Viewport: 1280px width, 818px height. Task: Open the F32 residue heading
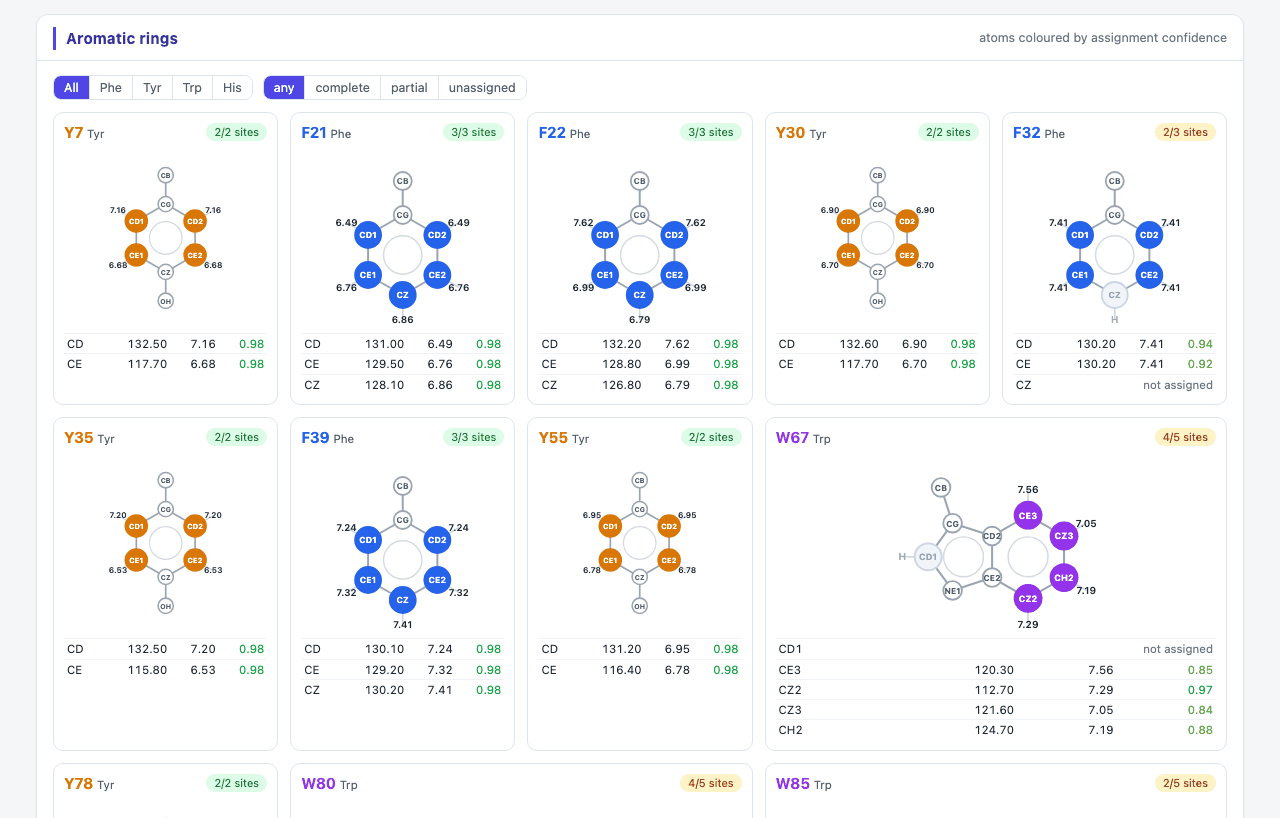tap(1026, 132)
